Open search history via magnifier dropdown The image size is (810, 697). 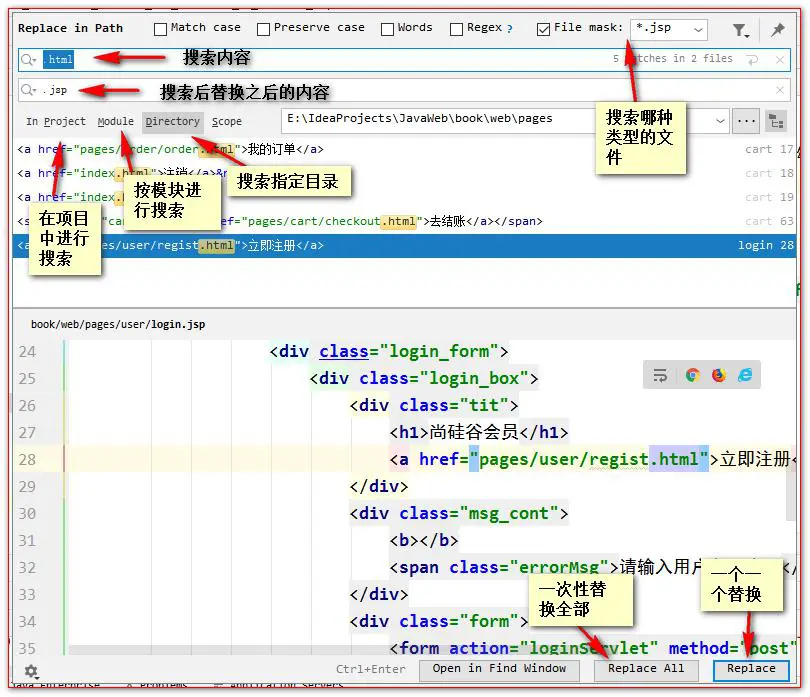[29, 60]
